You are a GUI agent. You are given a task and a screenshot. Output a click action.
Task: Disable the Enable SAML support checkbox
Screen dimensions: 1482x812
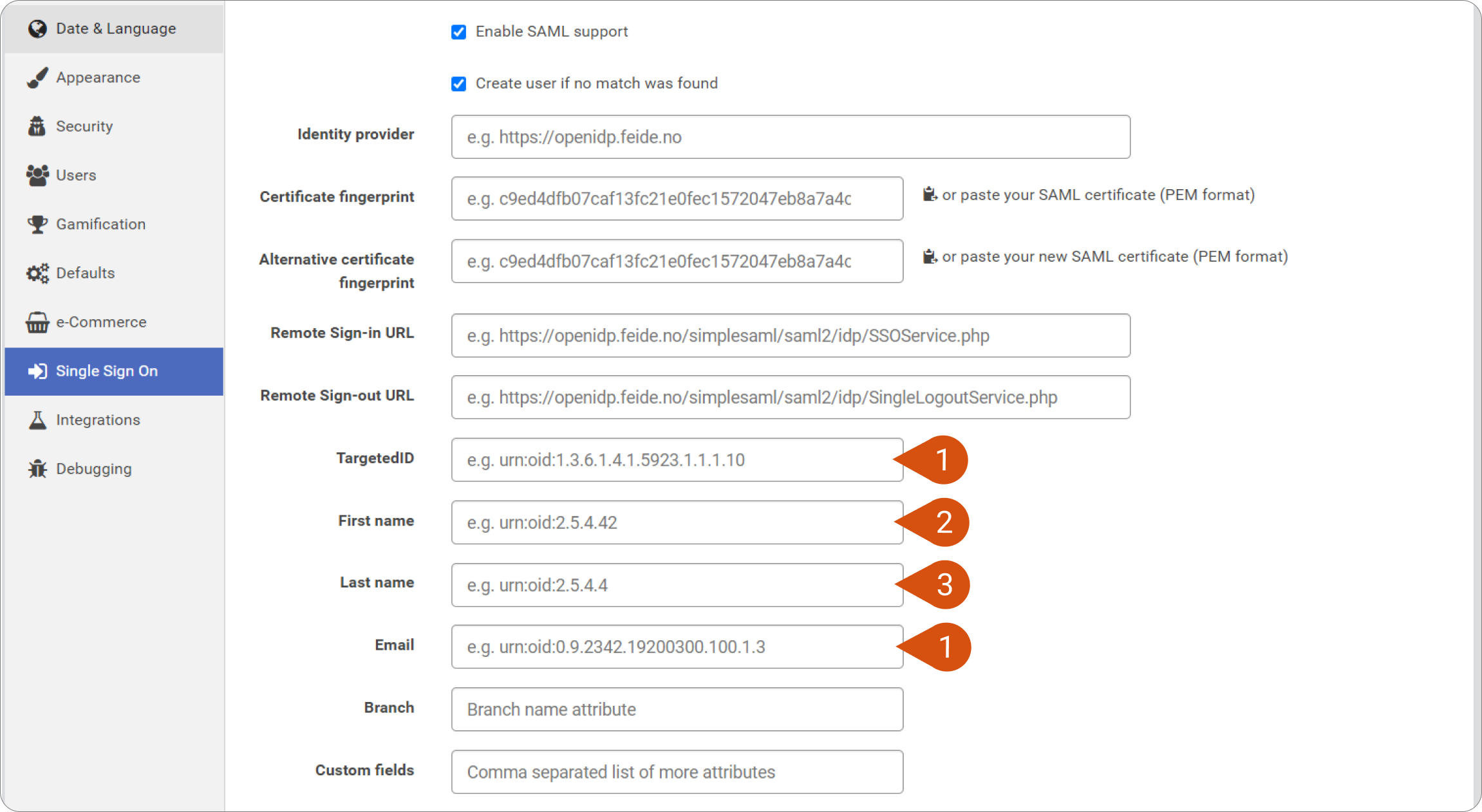point(458,32)
